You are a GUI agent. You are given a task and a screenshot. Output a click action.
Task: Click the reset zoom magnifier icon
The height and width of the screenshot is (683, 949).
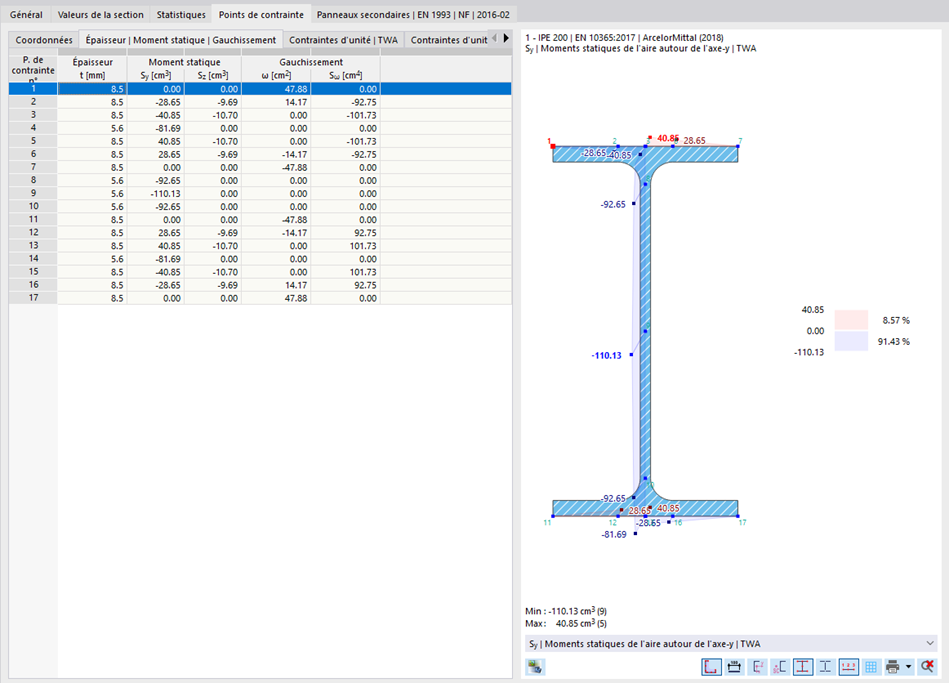click(x=927, y=667)
